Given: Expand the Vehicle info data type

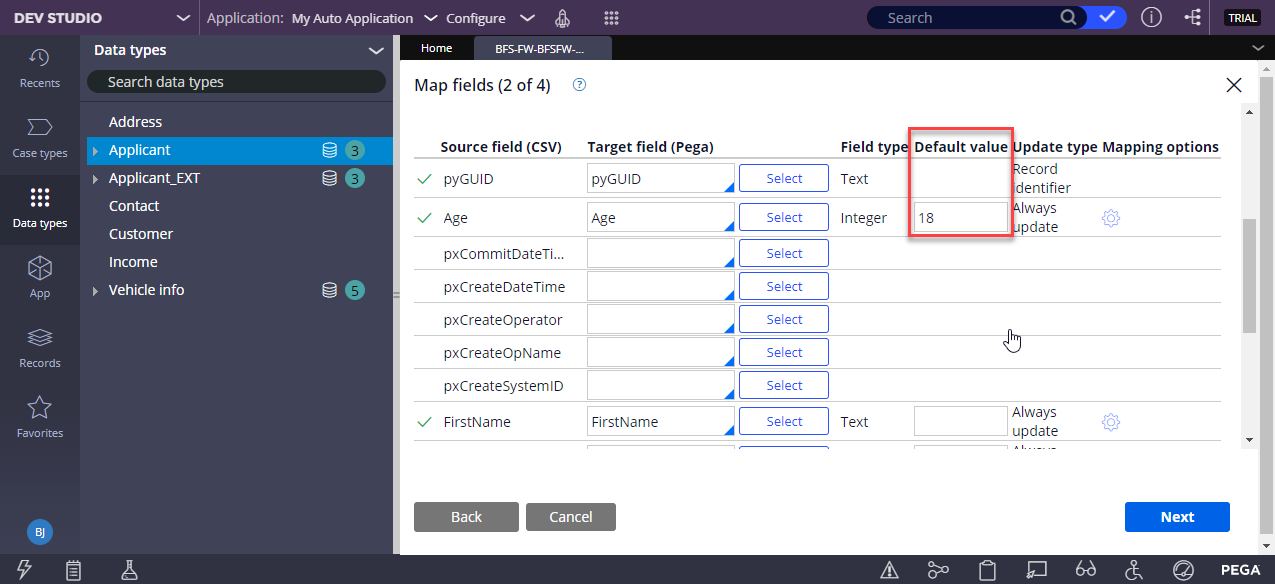Looking at the screenshot, I should pyautogui.click(x=96, y=290).
